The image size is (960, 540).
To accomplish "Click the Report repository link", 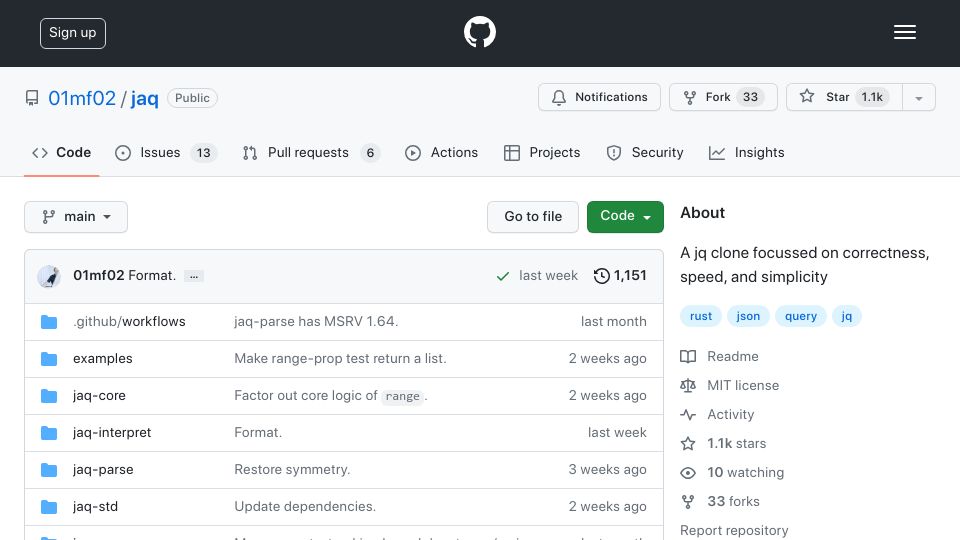I will tap(734, 530).
